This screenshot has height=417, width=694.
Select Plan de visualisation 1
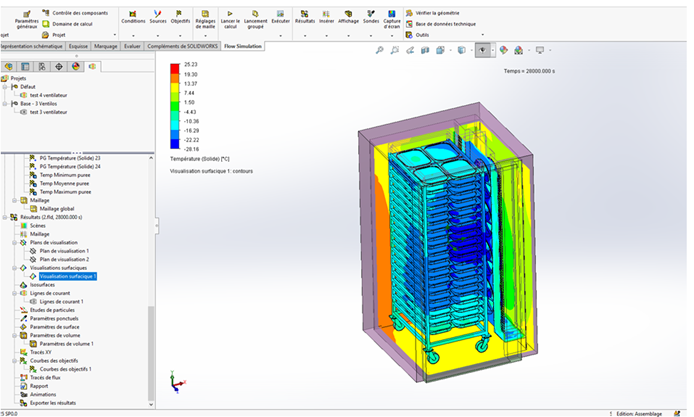64,251
